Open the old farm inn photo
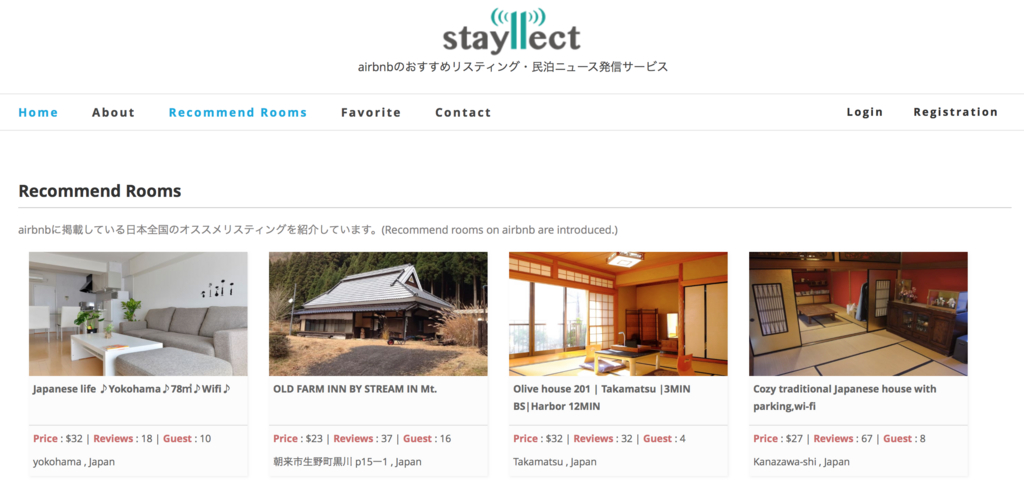 point(378,314)
